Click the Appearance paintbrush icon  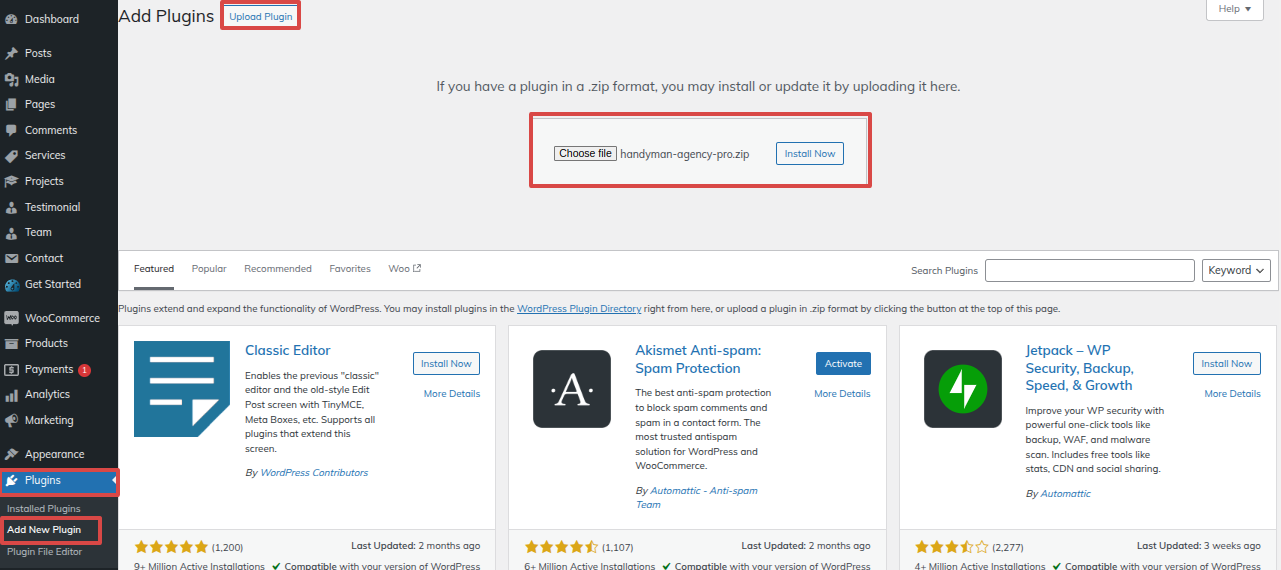tap(11, 454)
